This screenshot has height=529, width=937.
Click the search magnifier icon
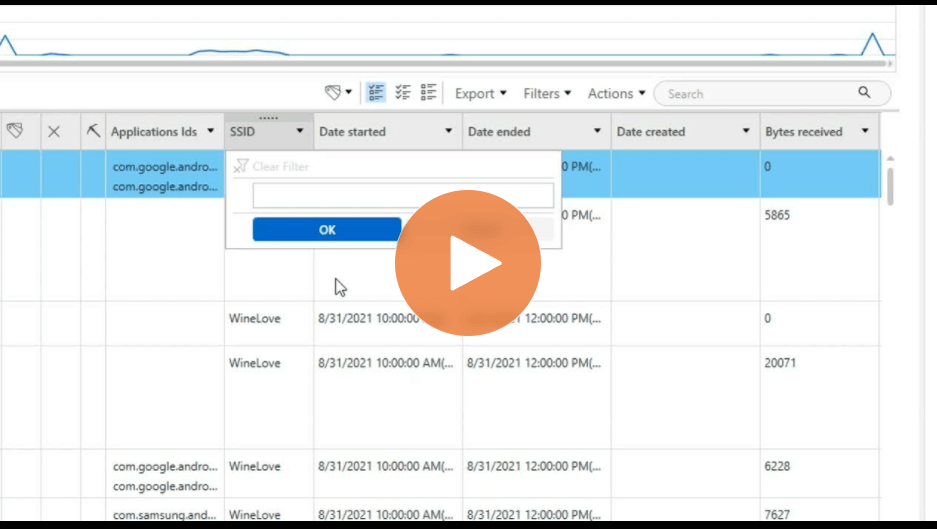[864, 93]
